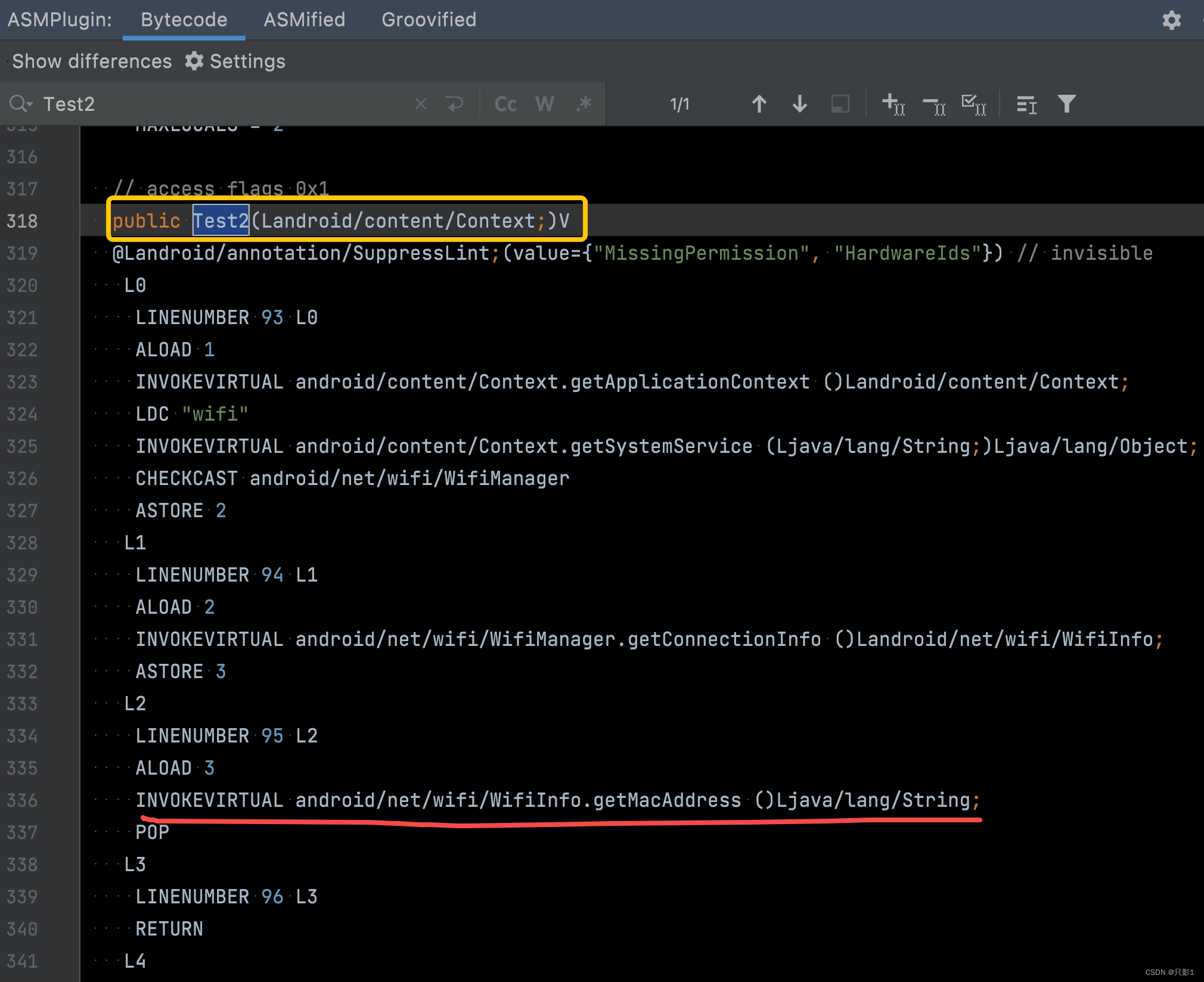Click the new line search icon
1204x982 pixels.
point(455,104)
